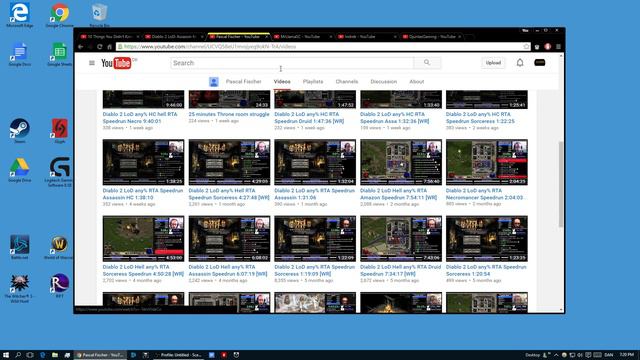Open Logitech Gaming Software shortcut
This screenshot has height=360, width=640.
pos(60,171)
